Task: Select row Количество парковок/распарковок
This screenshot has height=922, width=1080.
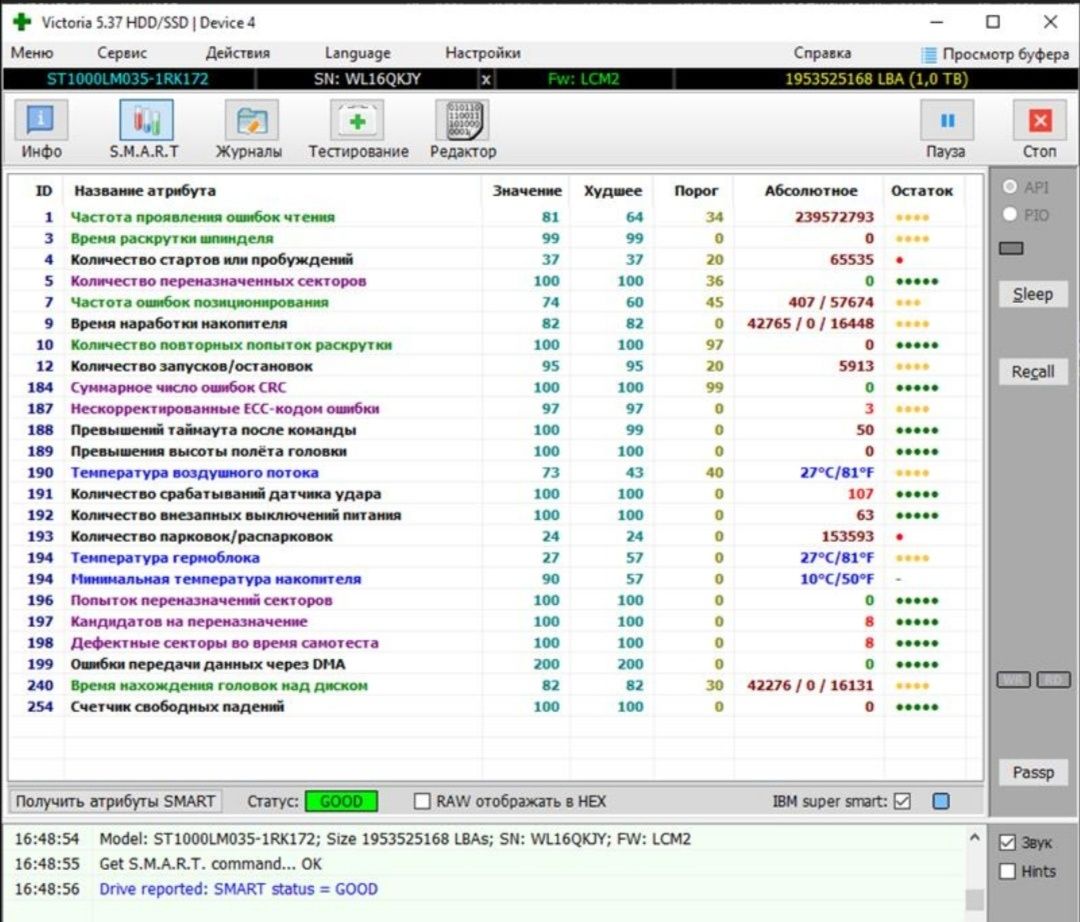Action: click(x=496, y=536)
